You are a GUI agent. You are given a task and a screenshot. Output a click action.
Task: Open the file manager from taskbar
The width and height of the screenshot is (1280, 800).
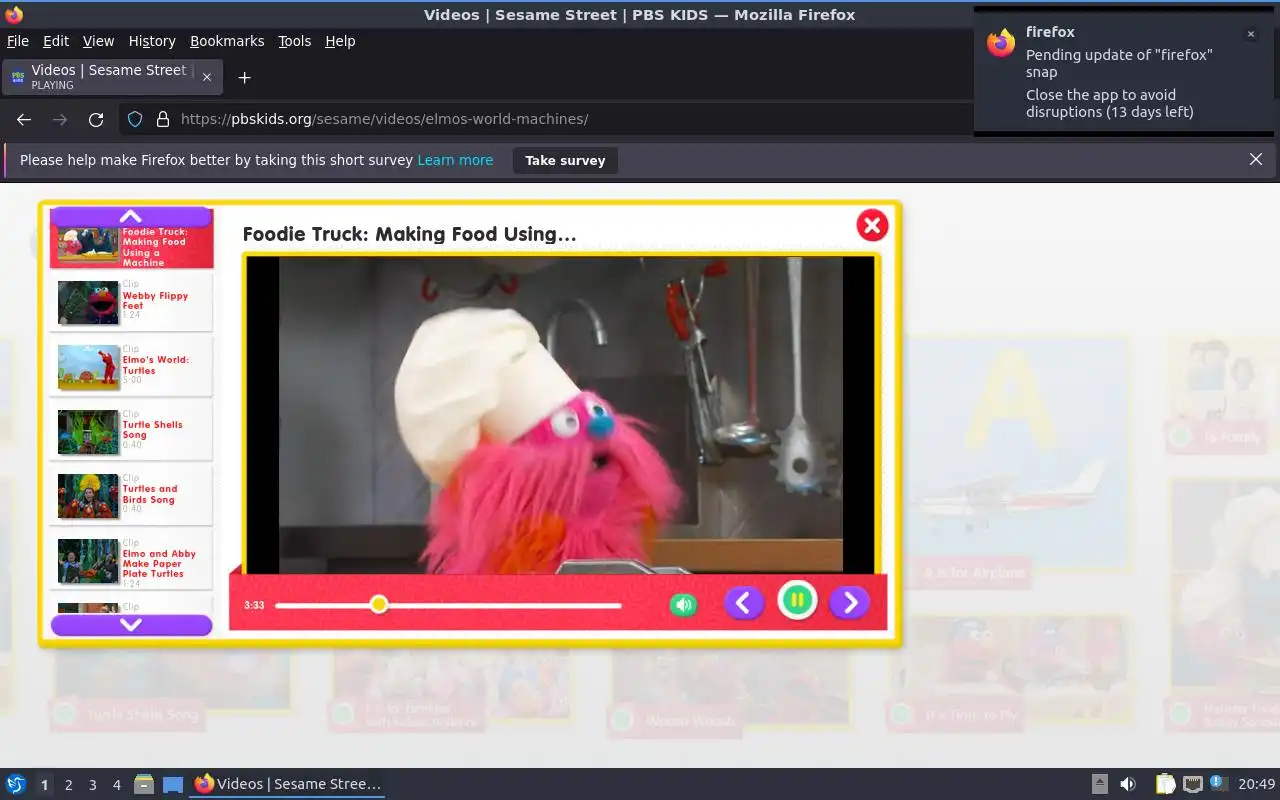coord(144,784)
